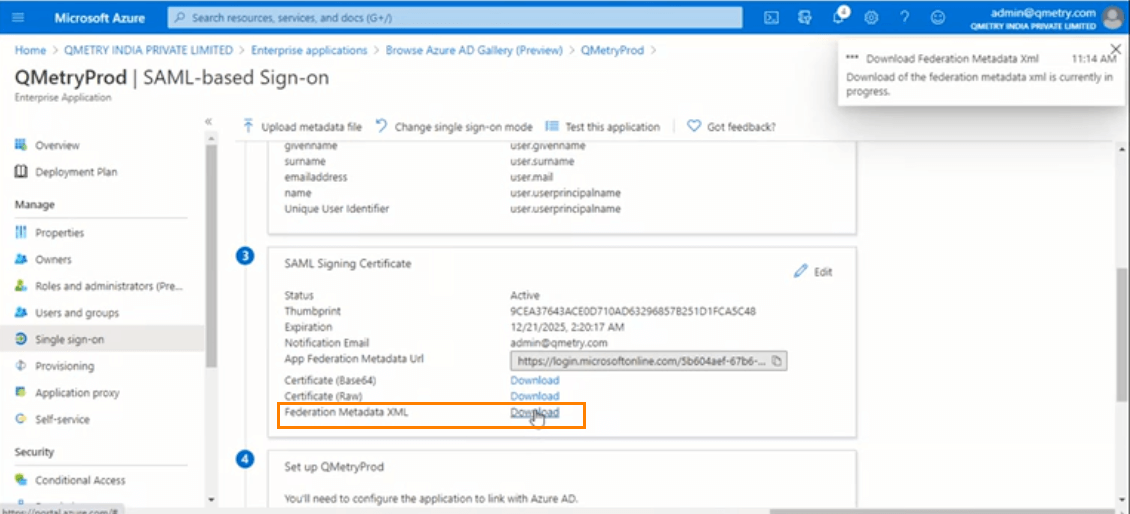Click Change single sign-on mode
The height and width of the screenshot is (514, 1130).
coord(454,127)
